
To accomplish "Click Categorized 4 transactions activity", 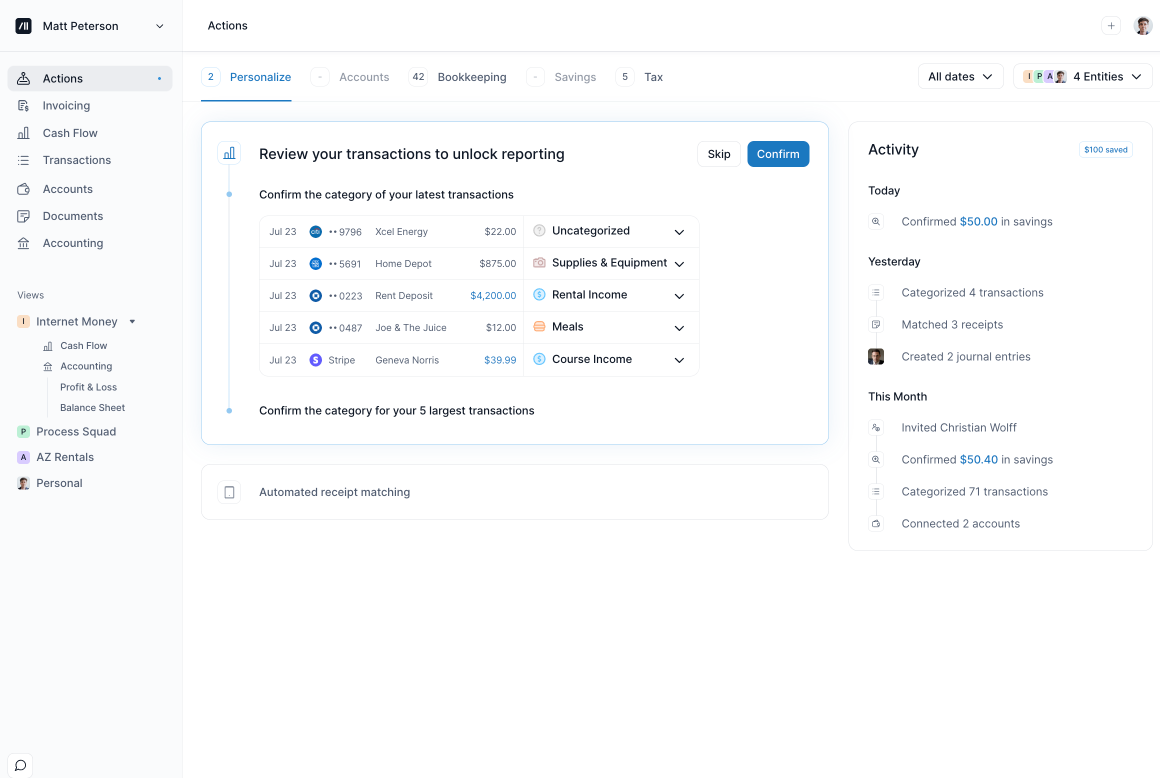I will coord(972,293).
